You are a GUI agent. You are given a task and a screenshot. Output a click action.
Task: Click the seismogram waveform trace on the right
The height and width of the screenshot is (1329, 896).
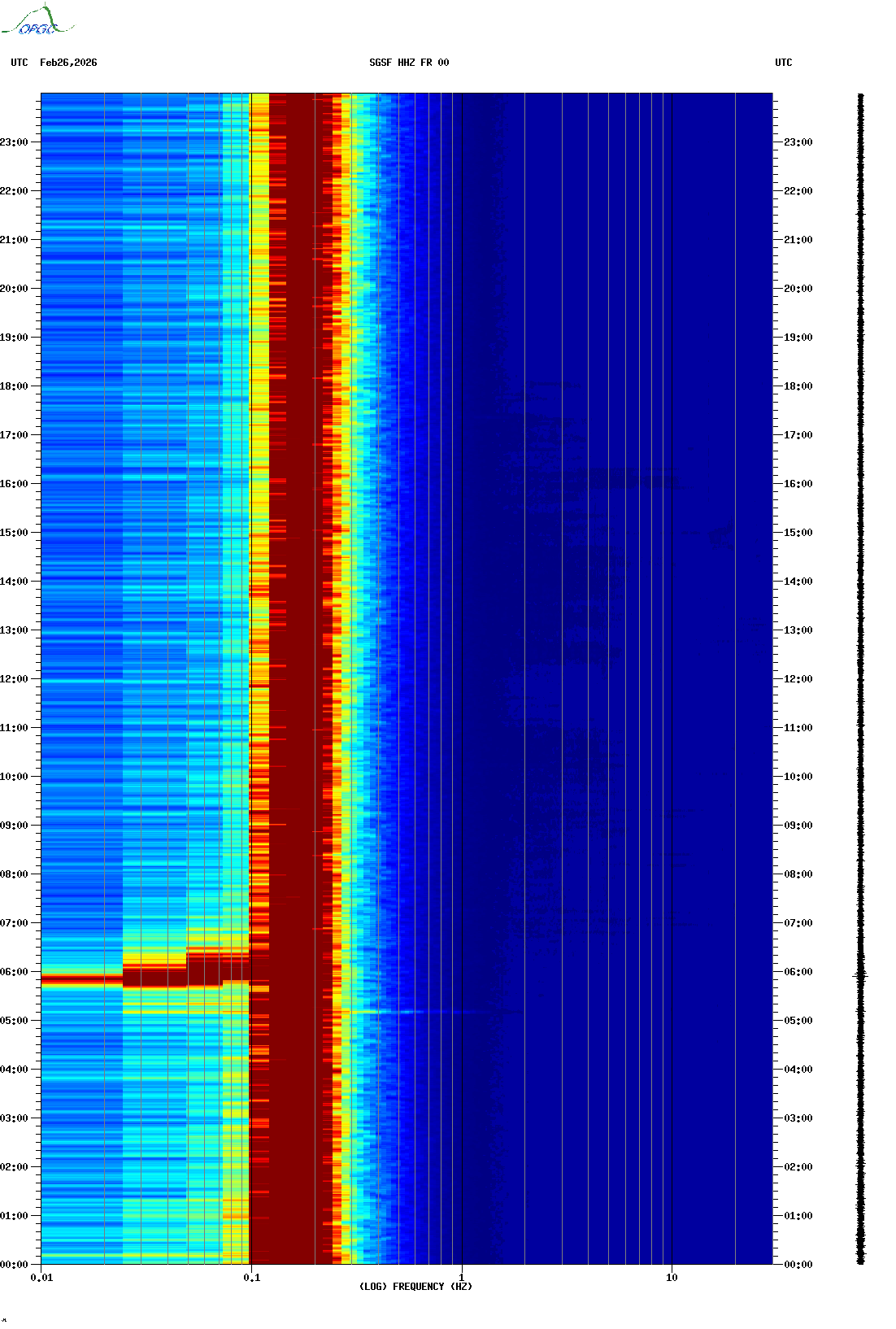860,679
